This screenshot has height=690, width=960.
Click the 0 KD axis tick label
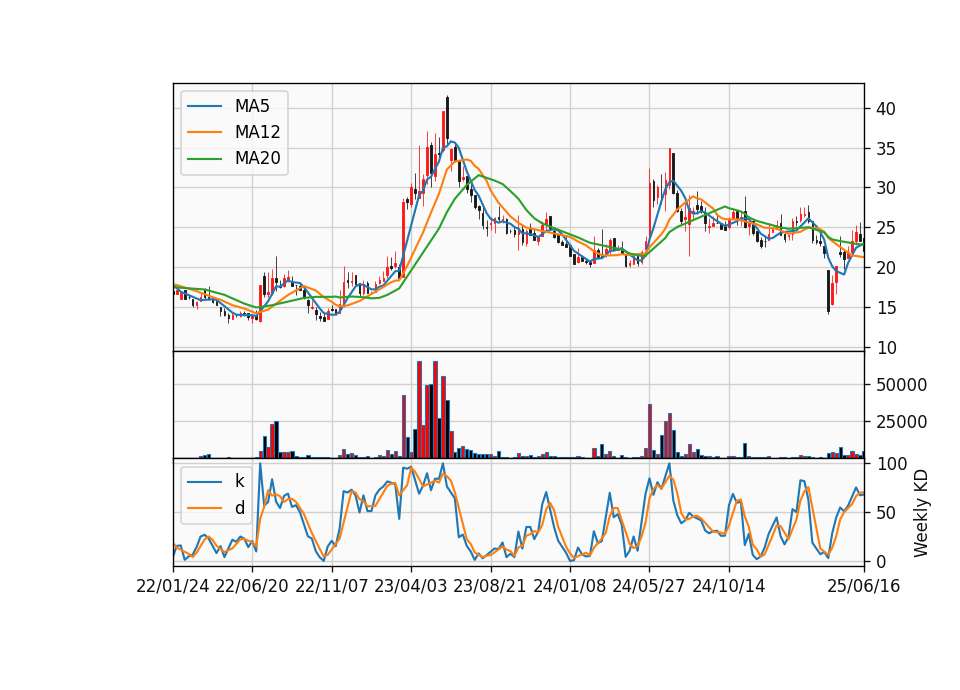click(881, 561)
